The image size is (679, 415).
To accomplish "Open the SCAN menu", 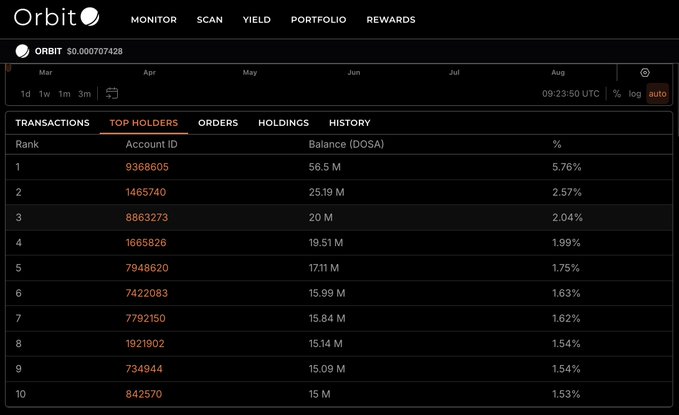I will tap(210, 19).
